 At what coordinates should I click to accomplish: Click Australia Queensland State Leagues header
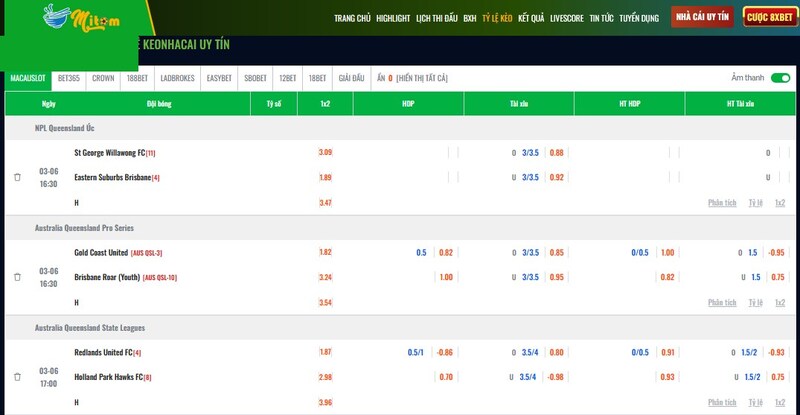(90, 328)
